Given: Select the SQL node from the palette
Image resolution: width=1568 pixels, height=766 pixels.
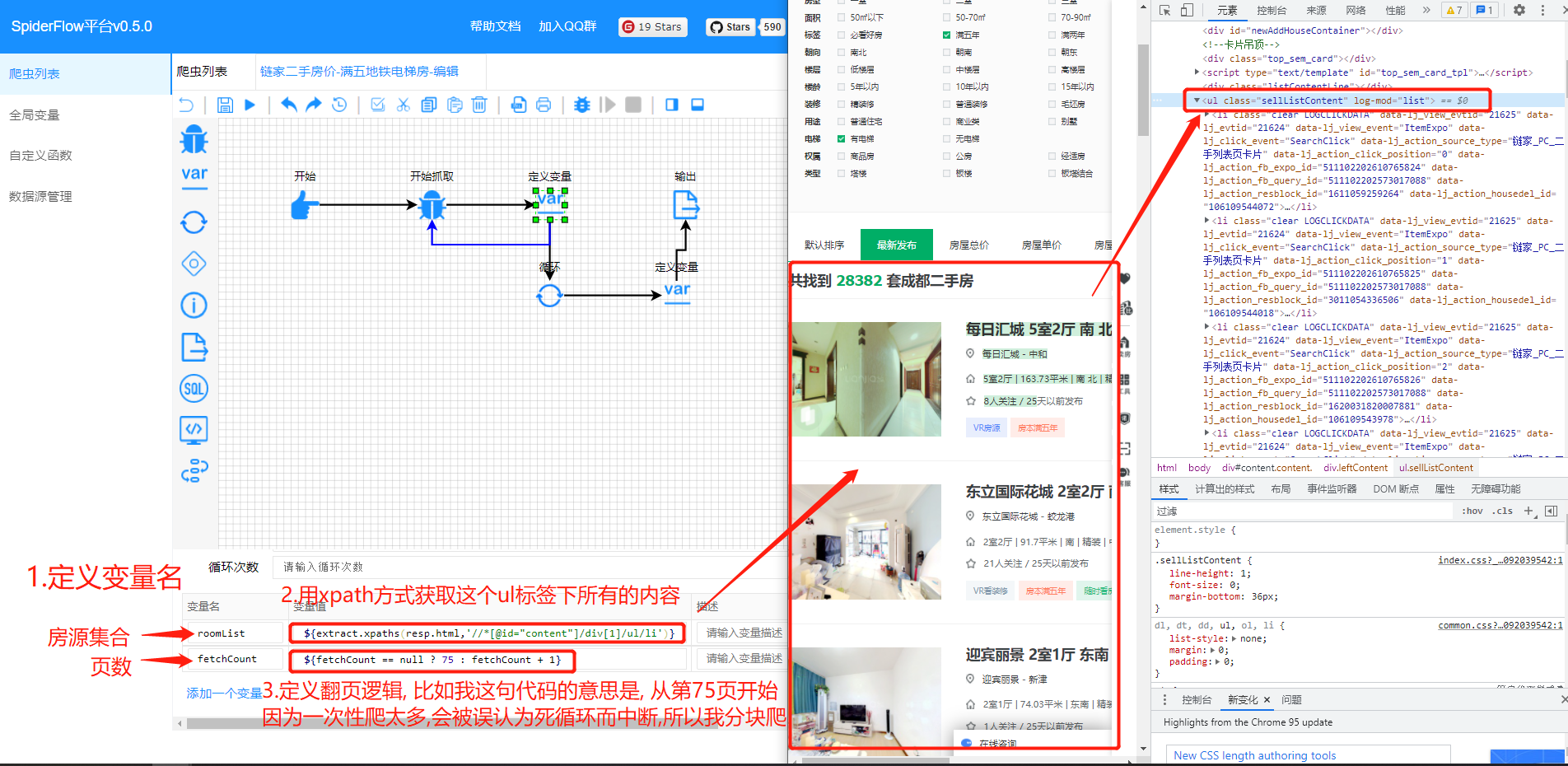Looking at the screenshot, I should point(194,388).
